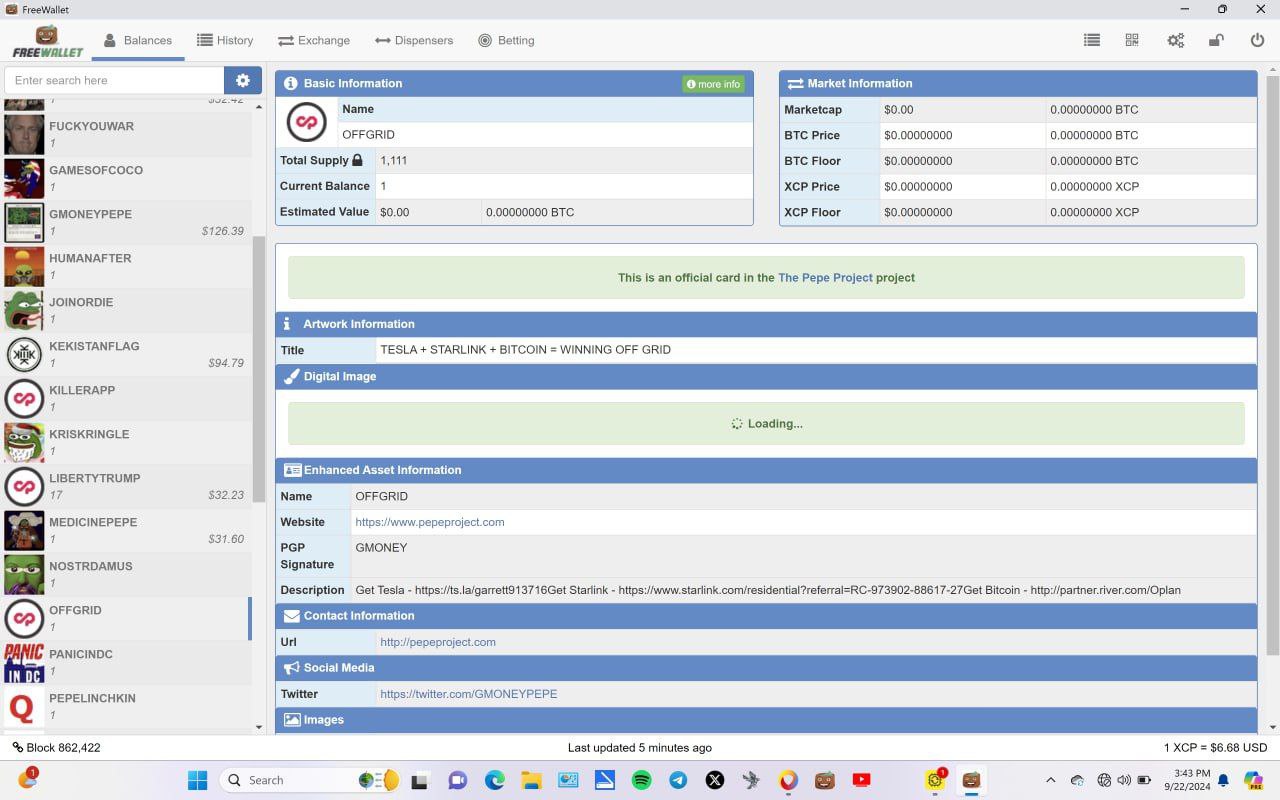Click asset list scroll down arrow
The image size is (1280, 800).
(x=259, y=727)
